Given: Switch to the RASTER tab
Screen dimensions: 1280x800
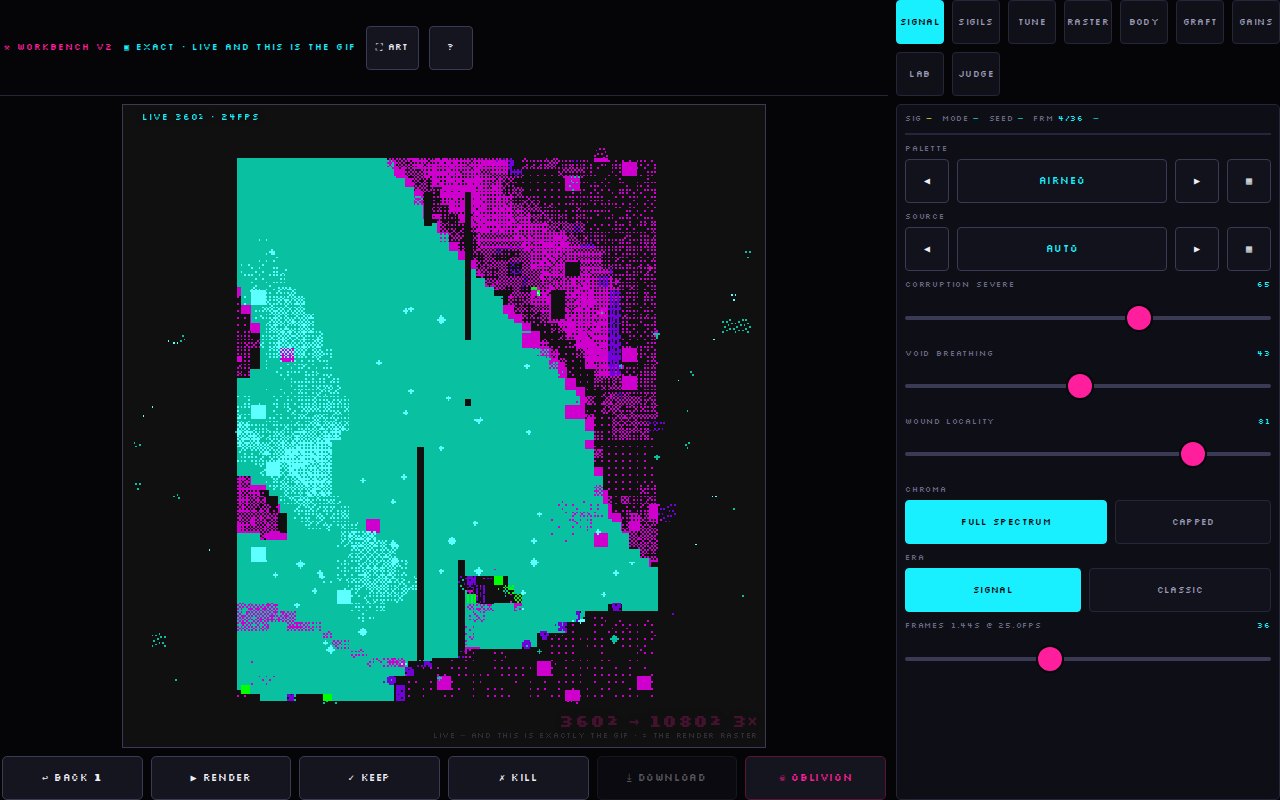Looking at the screenshot, I should click(1088, 22).
